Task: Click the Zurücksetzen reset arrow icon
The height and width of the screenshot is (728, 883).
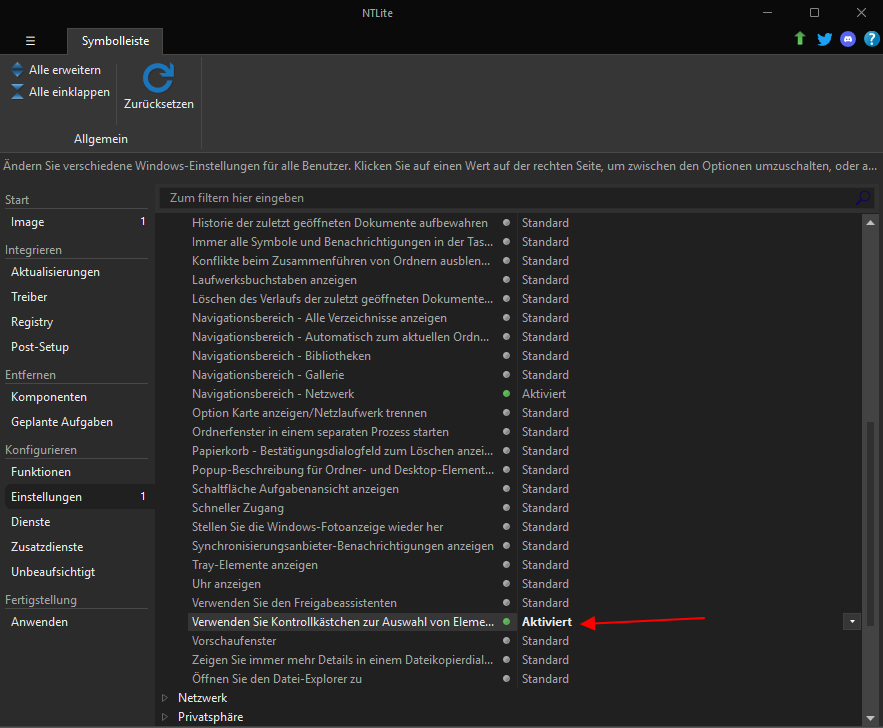Action: 158,78
